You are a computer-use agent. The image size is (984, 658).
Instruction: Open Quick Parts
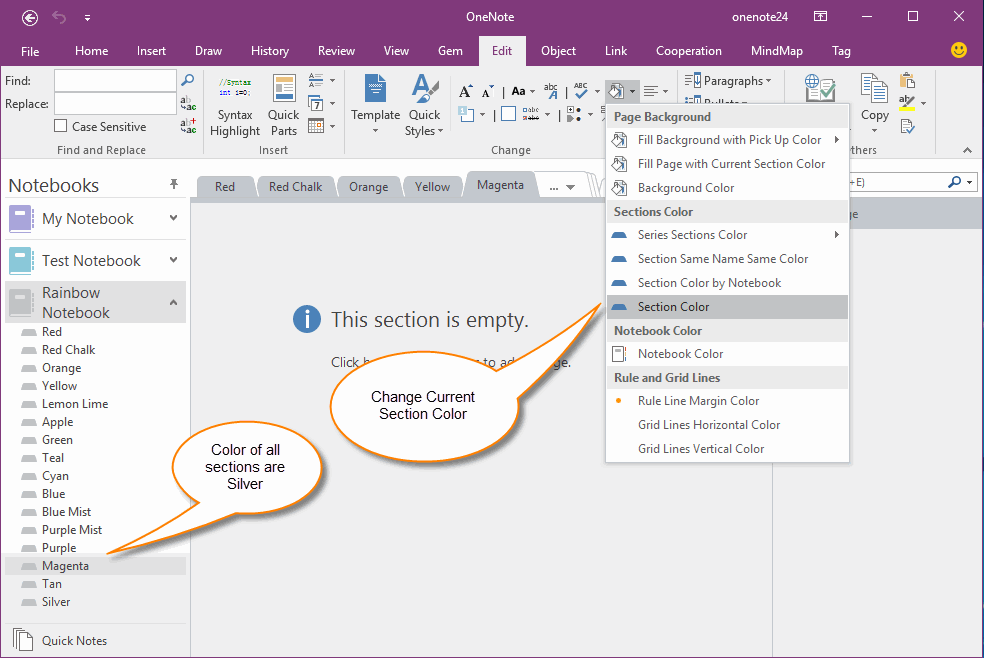[284, 105]
